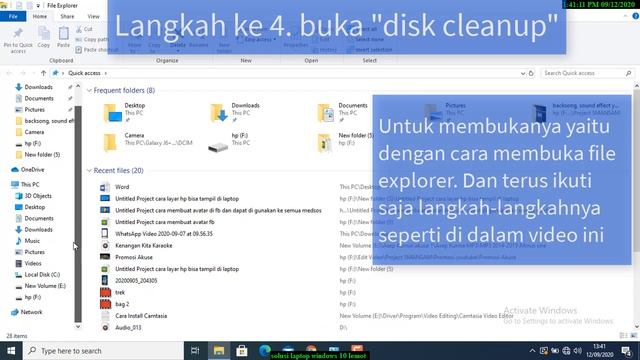Click the Cut scissors button

(84, 29)
